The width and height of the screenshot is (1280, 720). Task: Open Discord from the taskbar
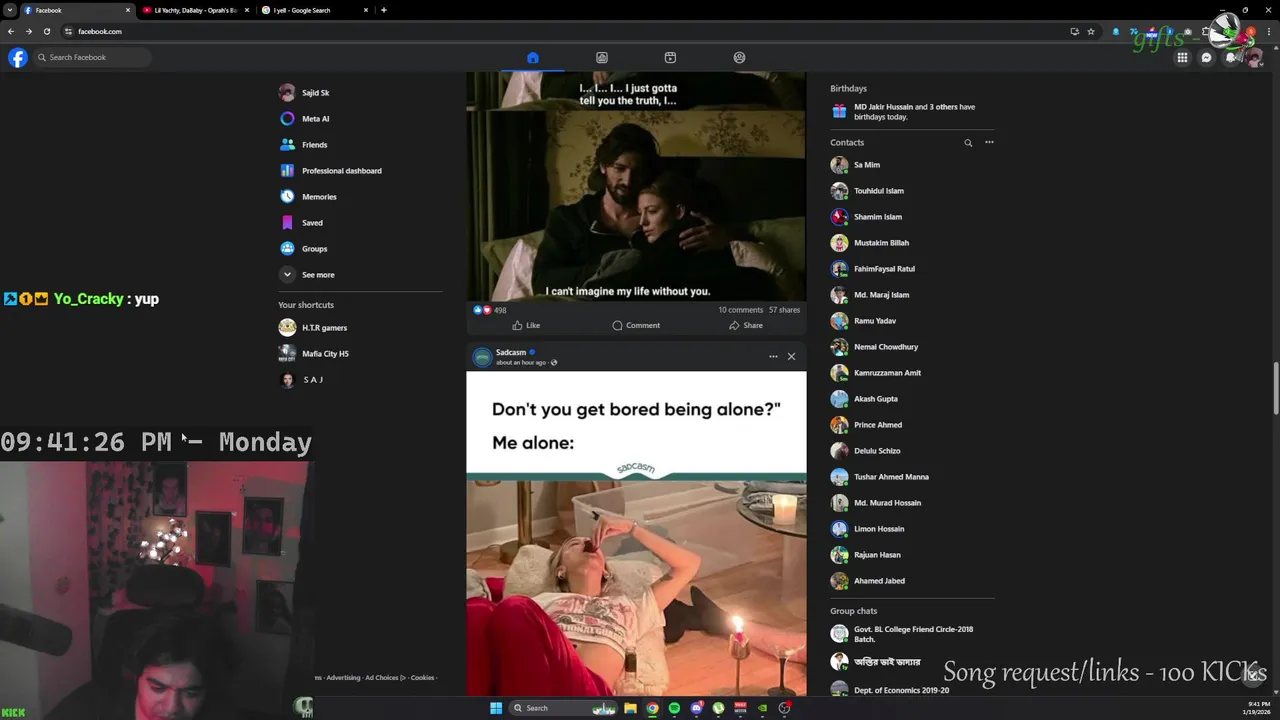tap(696, 708)
